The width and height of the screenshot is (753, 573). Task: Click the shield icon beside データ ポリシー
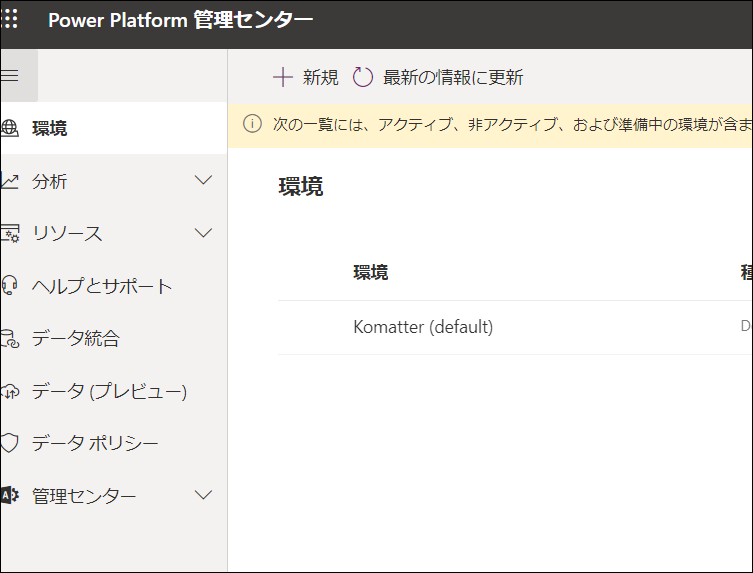tap(10, 443)
